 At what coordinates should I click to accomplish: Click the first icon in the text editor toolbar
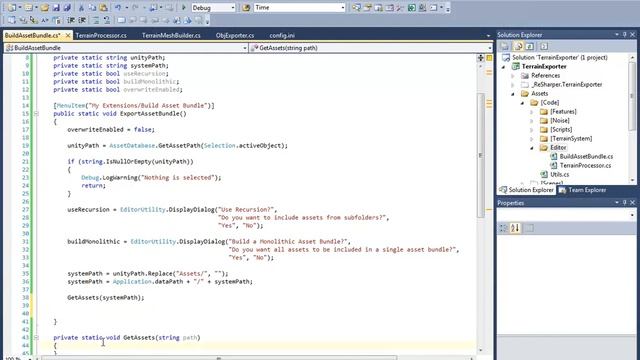tap(11, 20)
